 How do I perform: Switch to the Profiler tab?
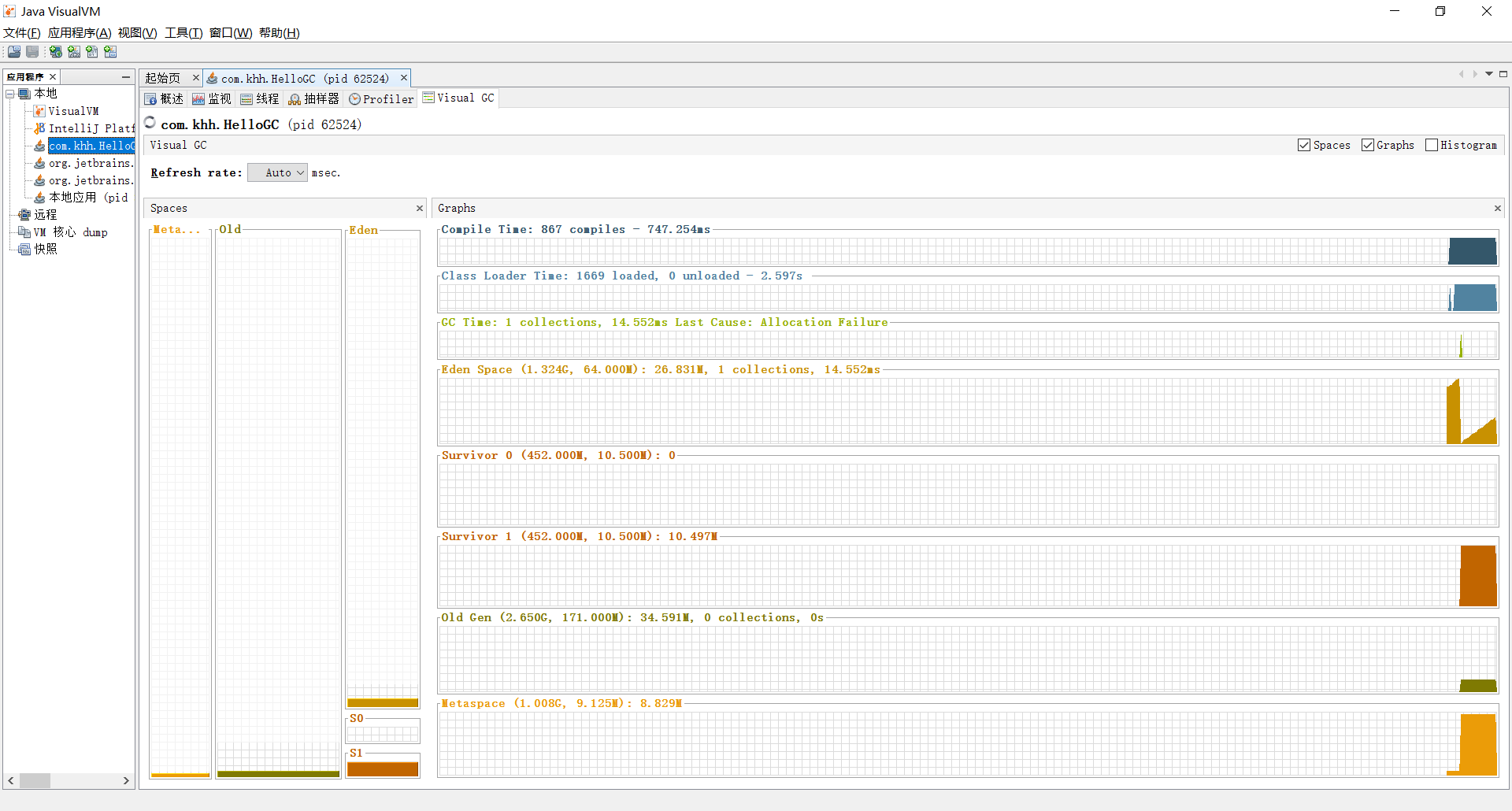[x=381, y=98]
